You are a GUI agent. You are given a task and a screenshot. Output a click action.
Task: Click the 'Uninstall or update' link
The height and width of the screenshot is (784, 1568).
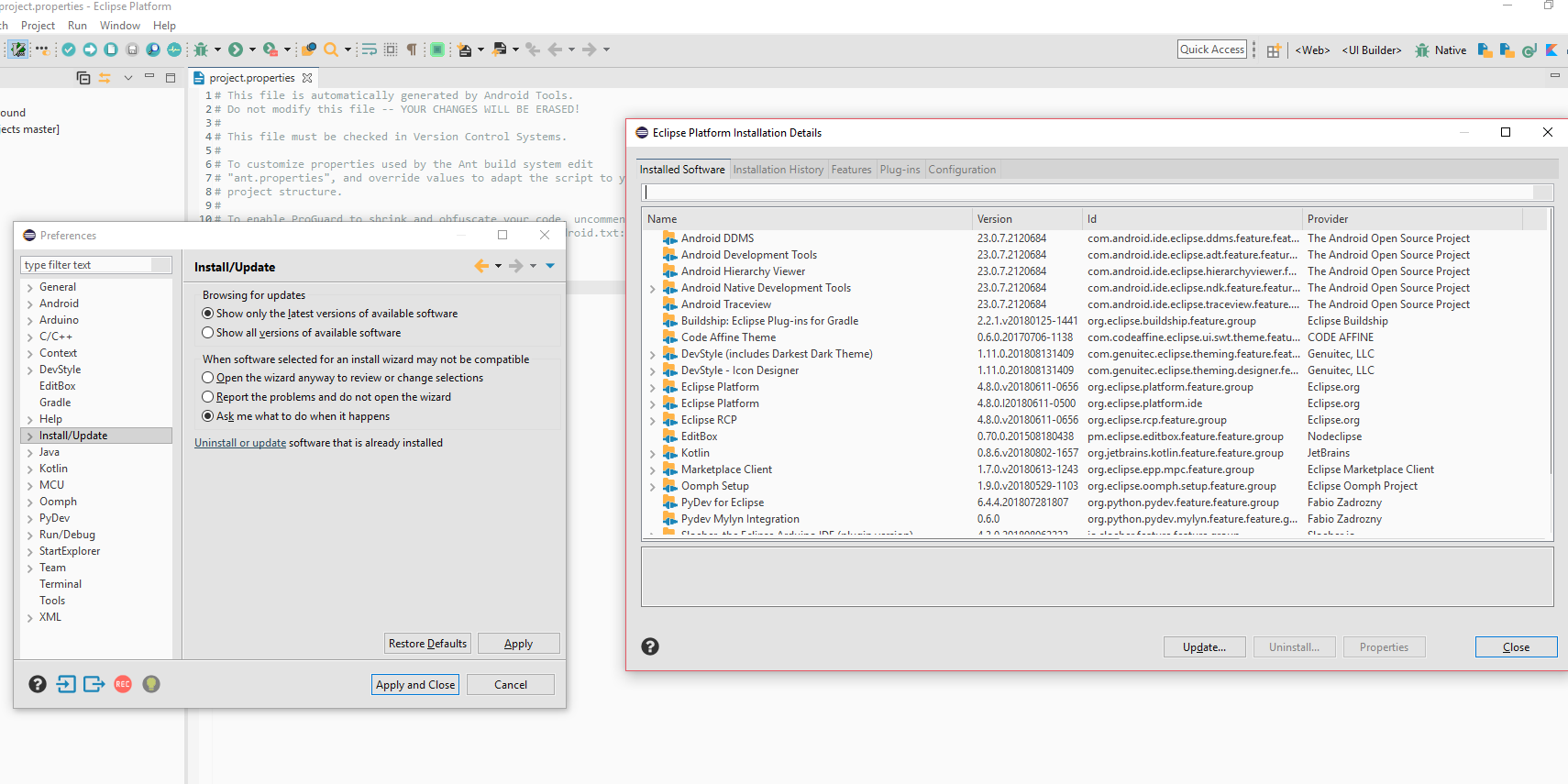(x=240, y=443)
